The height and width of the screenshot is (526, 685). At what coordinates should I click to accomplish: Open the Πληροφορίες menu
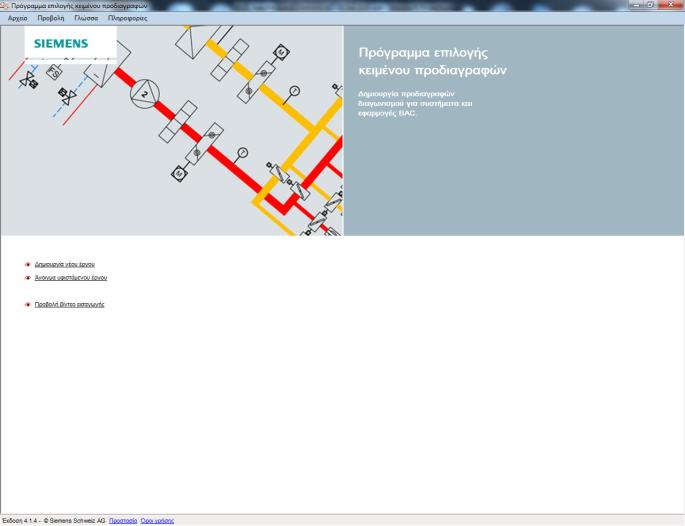click(x=128, y=18)
